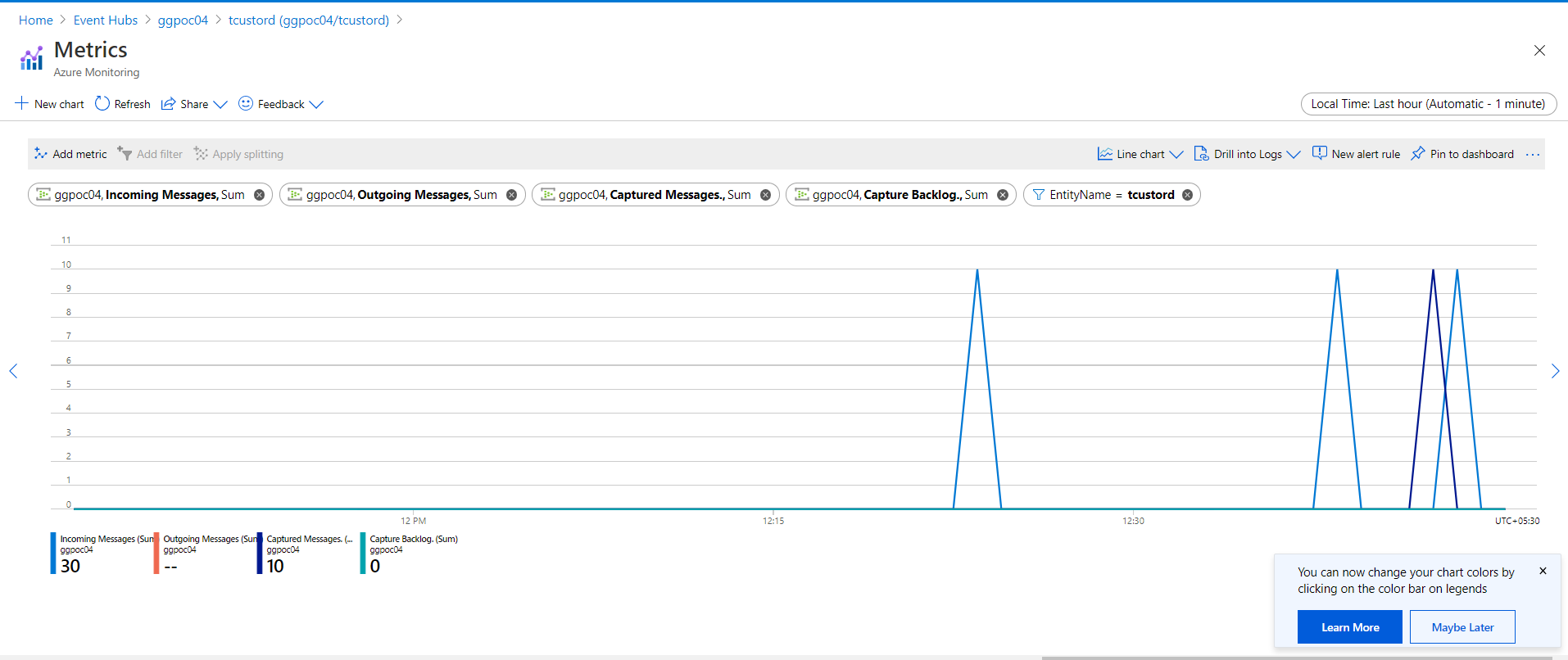Viewport: 1568px width, 660px height.
Task: Remove the Captured Messages metric pill
Action: point(765,195)
